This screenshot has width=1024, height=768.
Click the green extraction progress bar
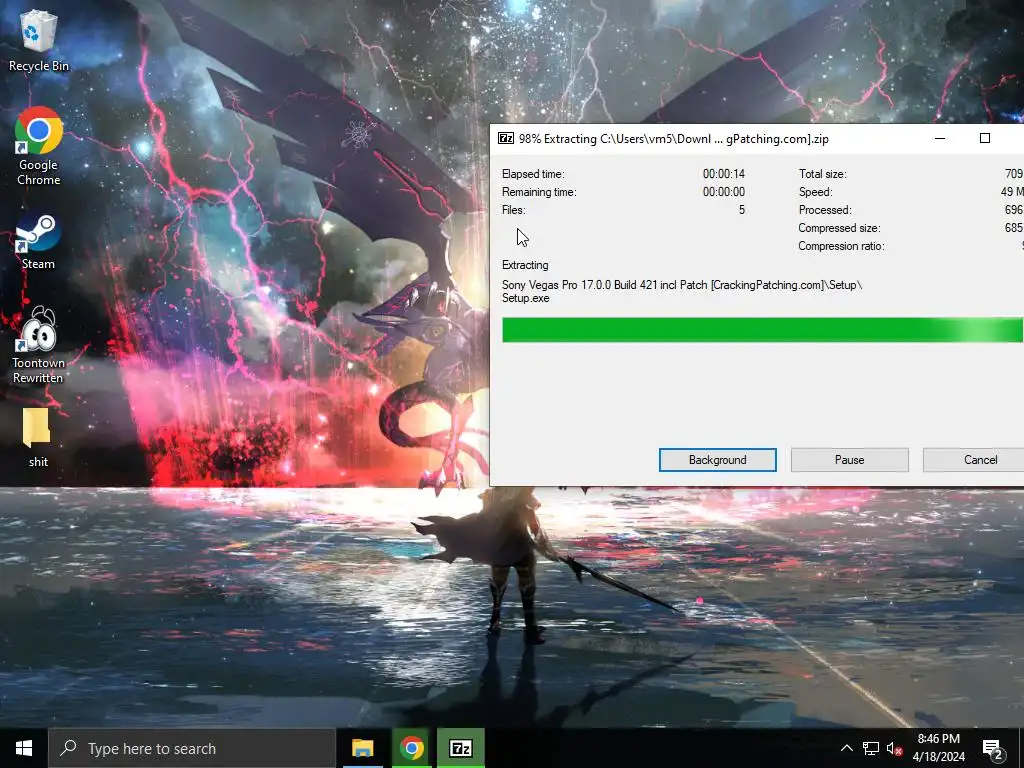click(x=763, y=330)
